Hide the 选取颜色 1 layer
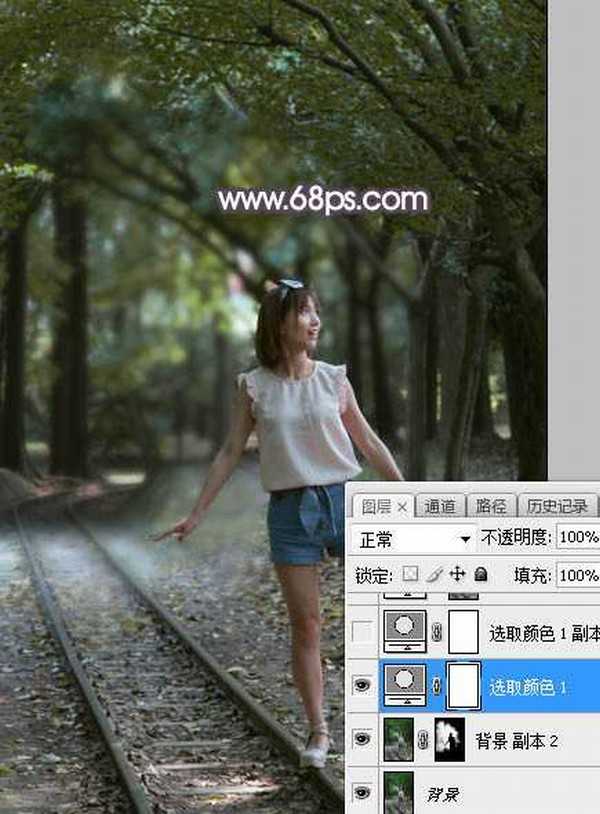600x814 pixels. point(361,687)
